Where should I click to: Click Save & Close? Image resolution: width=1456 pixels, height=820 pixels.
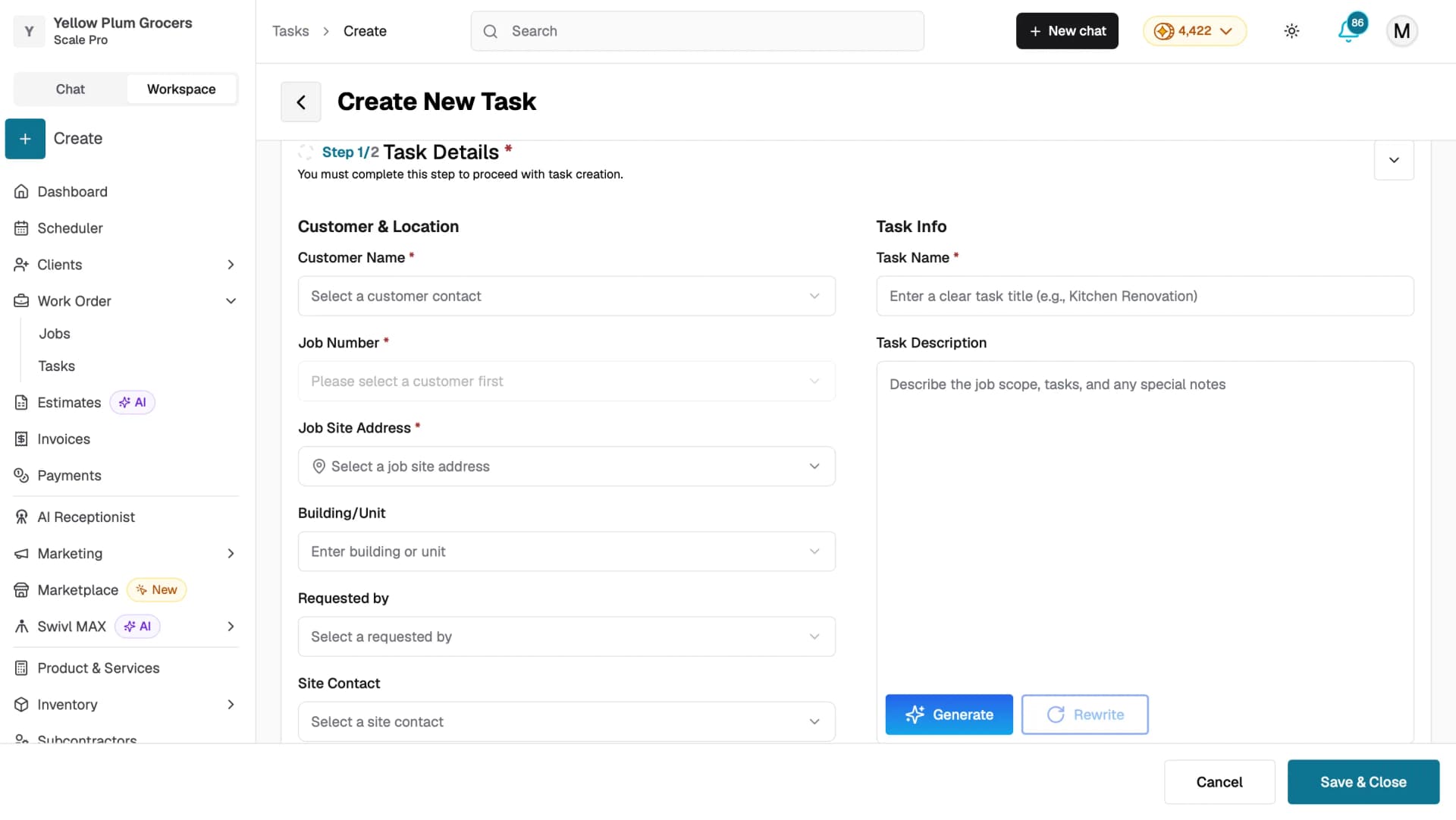click(x=1363, y=782)
